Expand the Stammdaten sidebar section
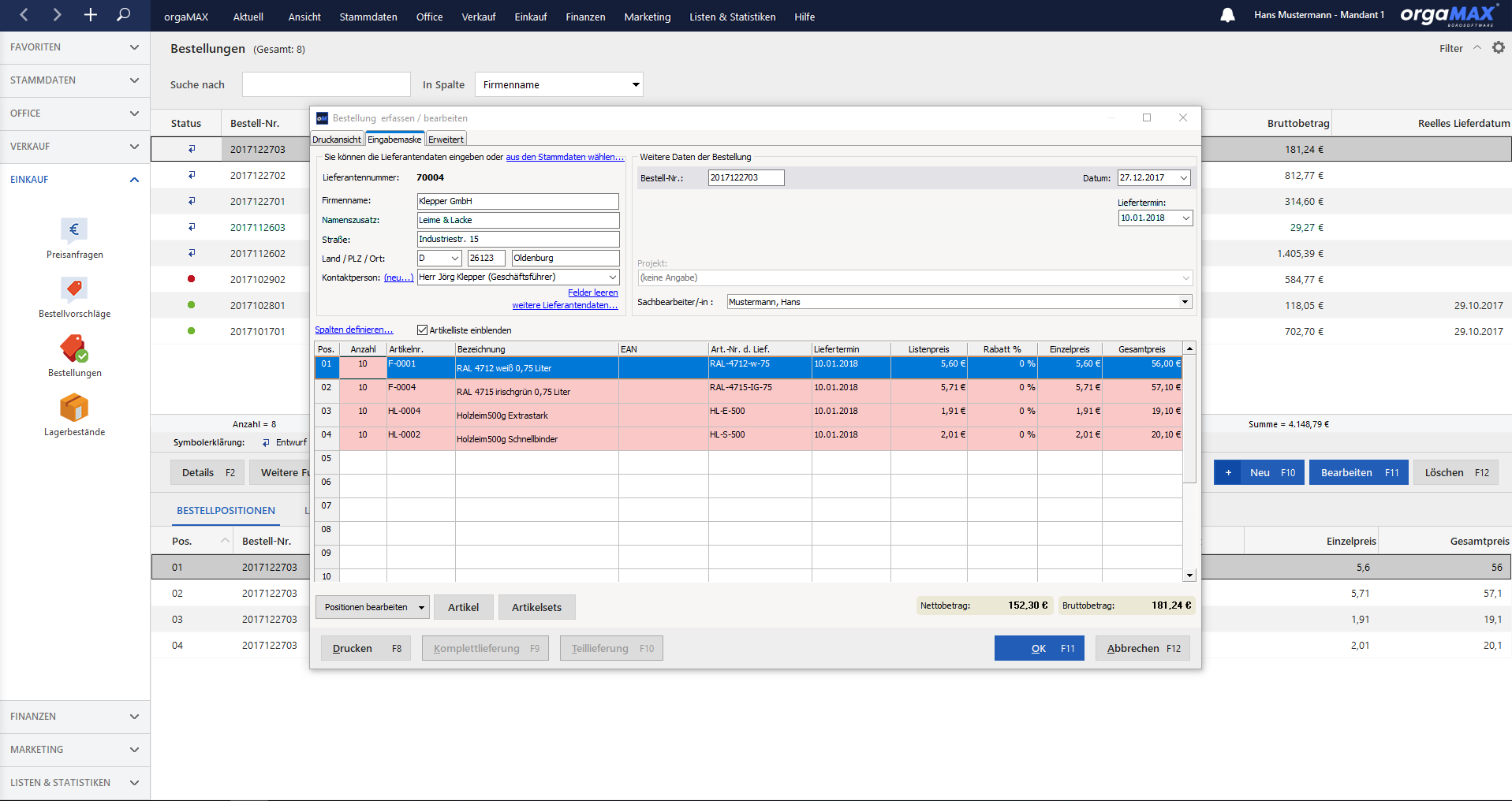This screenshot has width=1512, height=801. point(75,80)
